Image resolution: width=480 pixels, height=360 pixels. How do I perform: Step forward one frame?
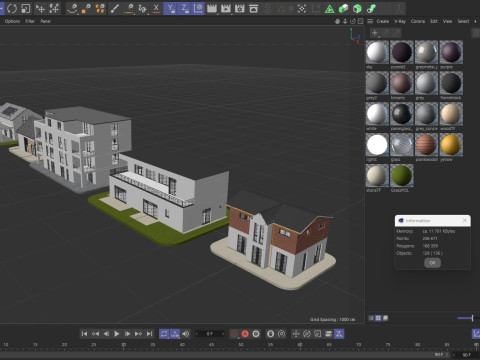tap(127, 334)
